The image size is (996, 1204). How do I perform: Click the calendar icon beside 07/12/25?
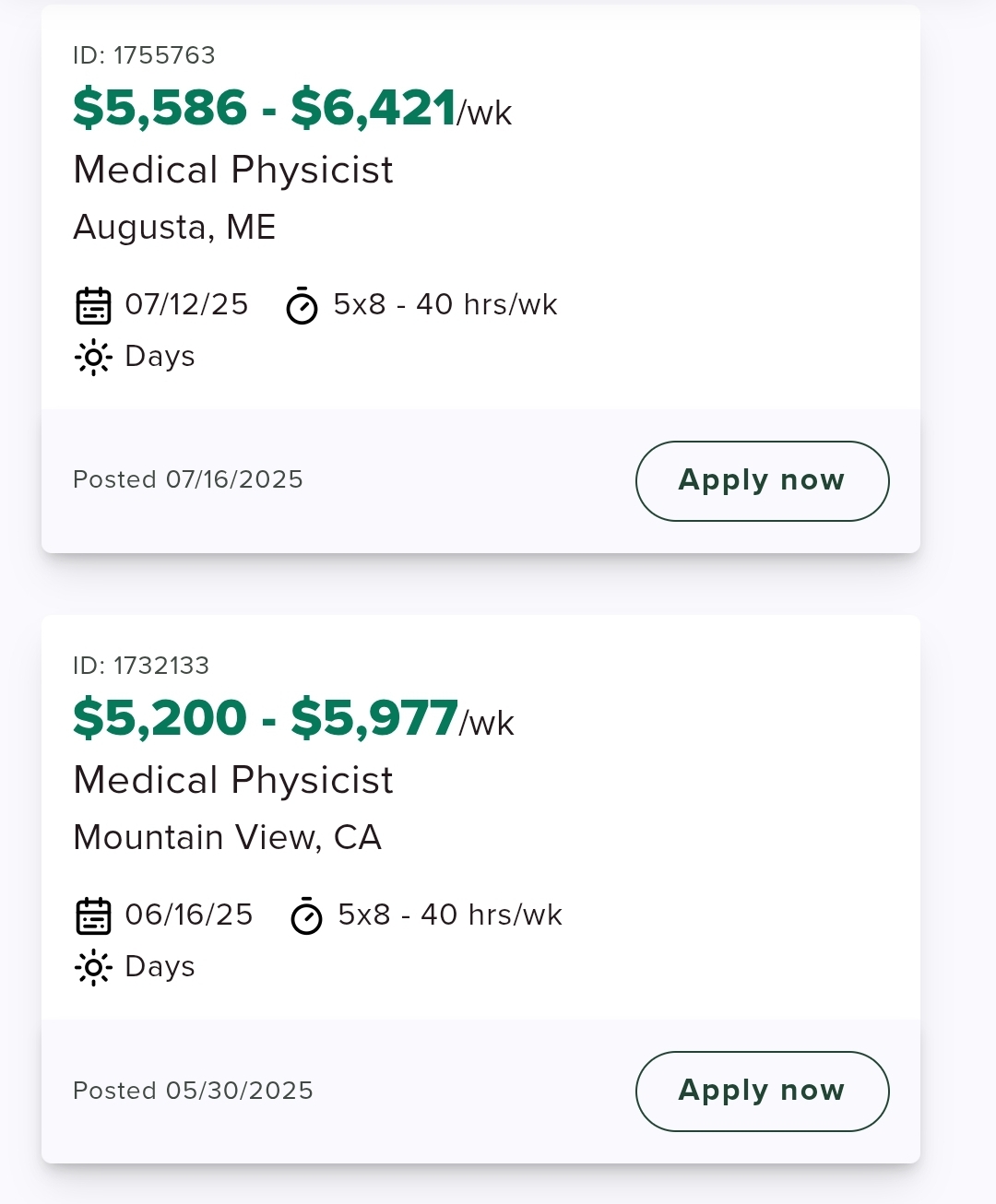(x=93, y=306)
